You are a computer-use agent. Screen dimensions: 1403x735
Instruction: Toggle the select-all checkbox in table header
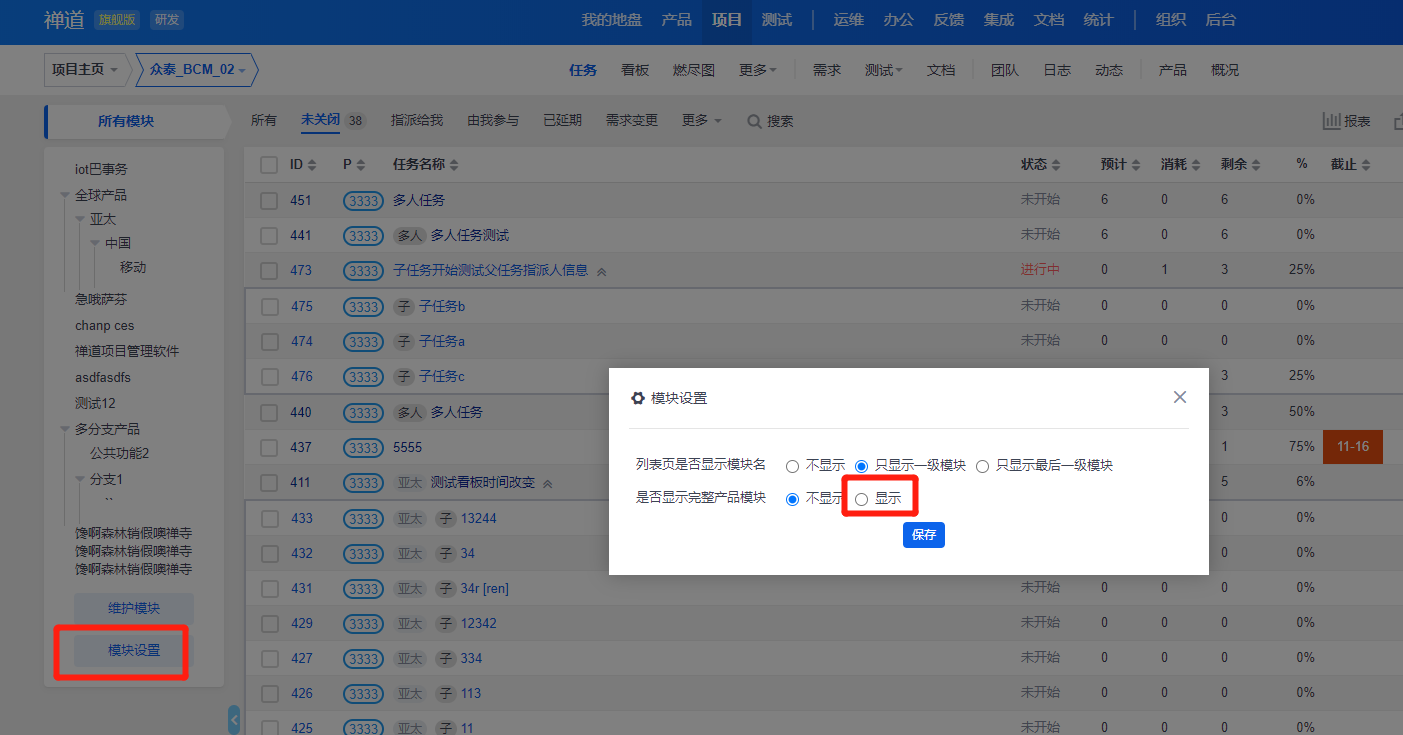[x=269, y=165]
